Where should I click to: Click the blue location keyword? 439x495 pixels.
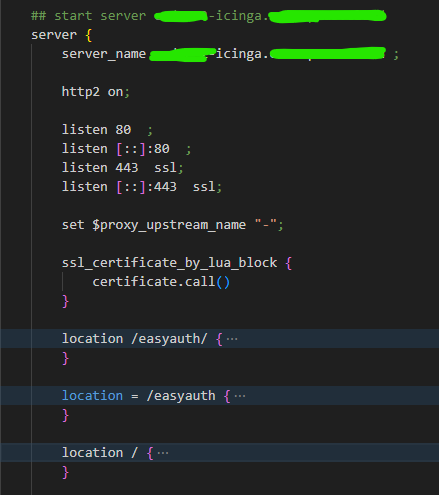pos(92,396)
